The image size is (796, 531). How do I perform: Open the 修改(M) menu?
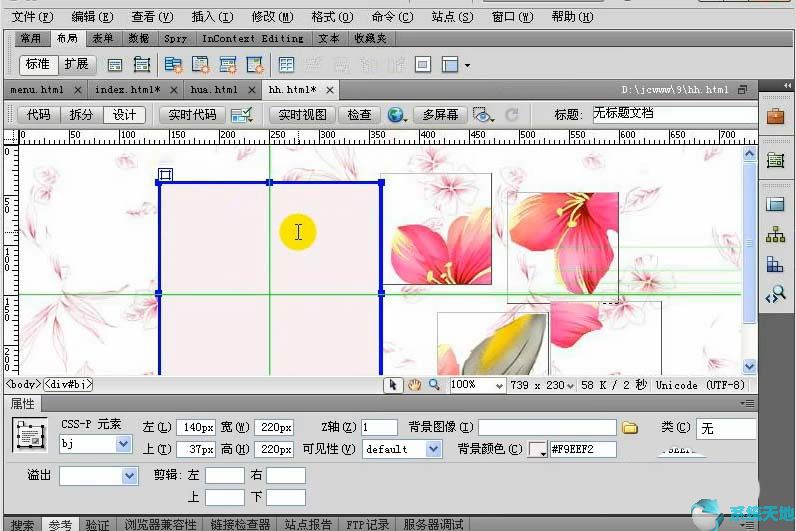tap(273, 17)
